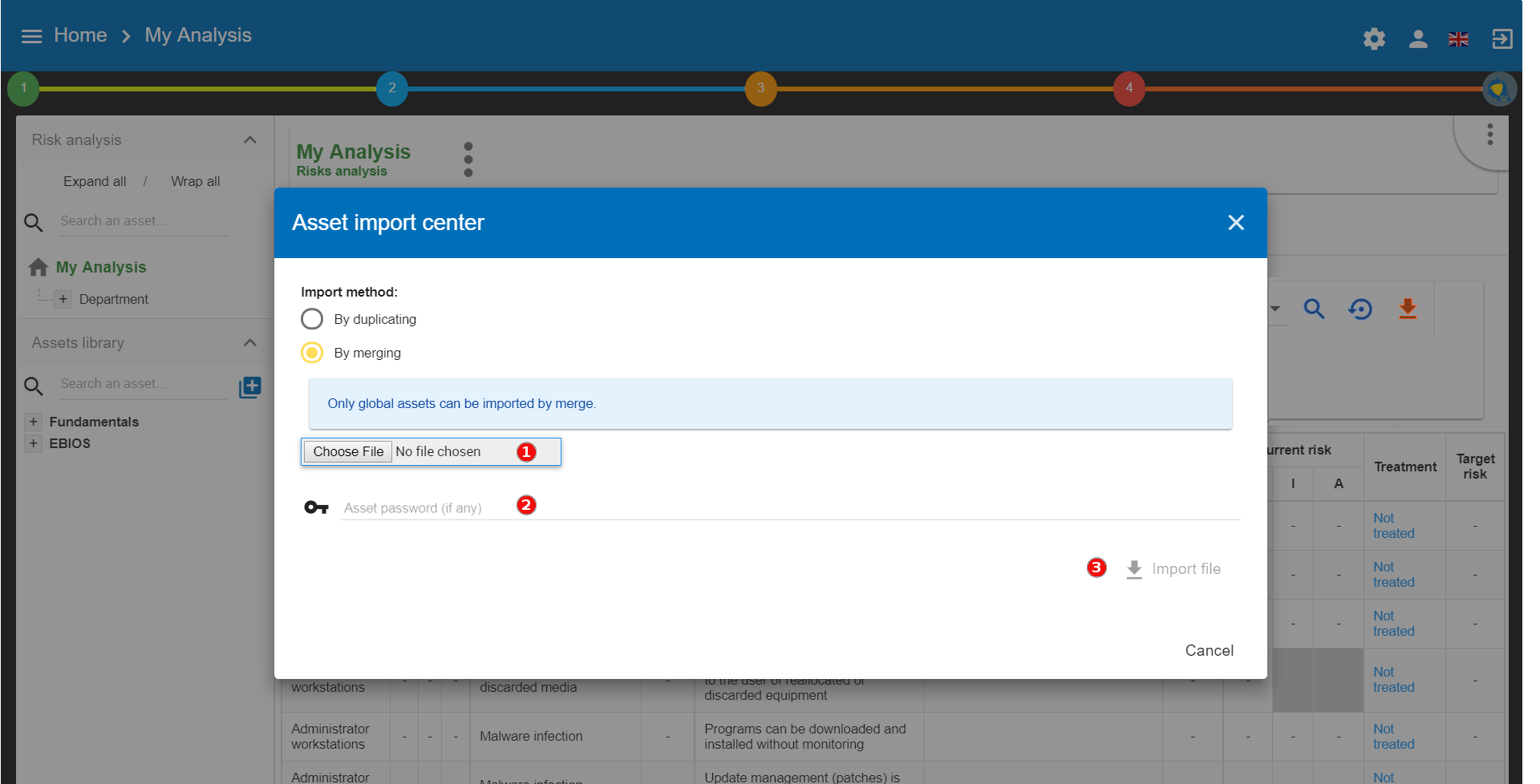Collapse the Assets library panel
The width and height of the screenshot is (1540, 784).
click(x=250, y=343)
